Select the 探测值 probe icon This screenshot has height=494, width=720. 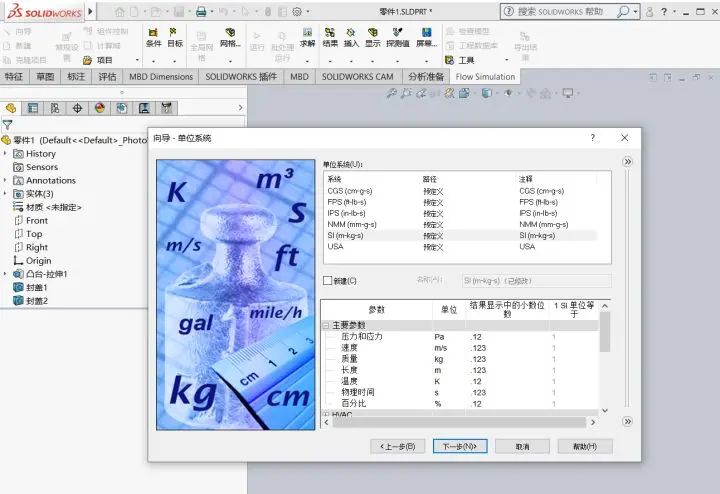(x=398, y=37)
